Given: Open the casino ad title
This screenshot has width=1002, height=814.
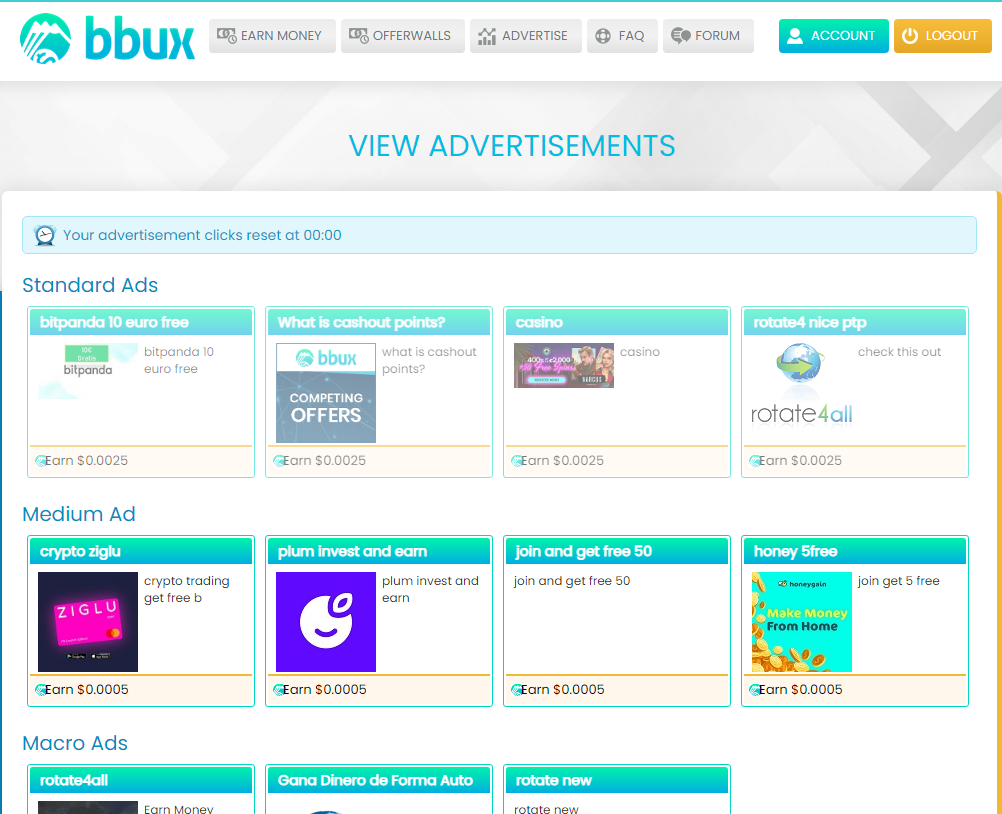Looking at the screenshot, I should [539, 322].
